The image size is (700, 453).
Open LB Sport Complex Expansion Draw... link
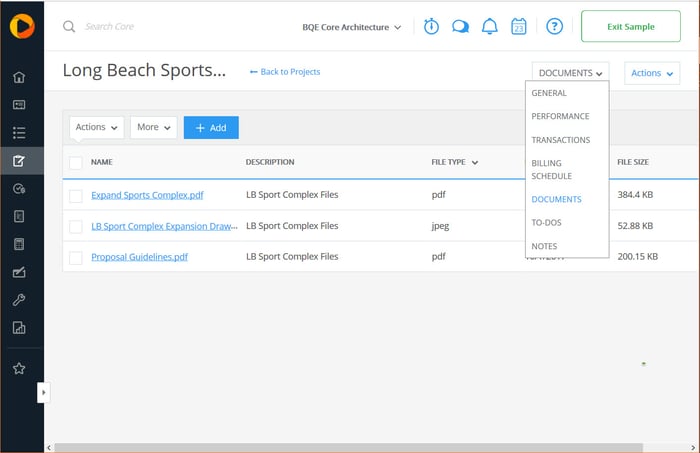point(164,226)
